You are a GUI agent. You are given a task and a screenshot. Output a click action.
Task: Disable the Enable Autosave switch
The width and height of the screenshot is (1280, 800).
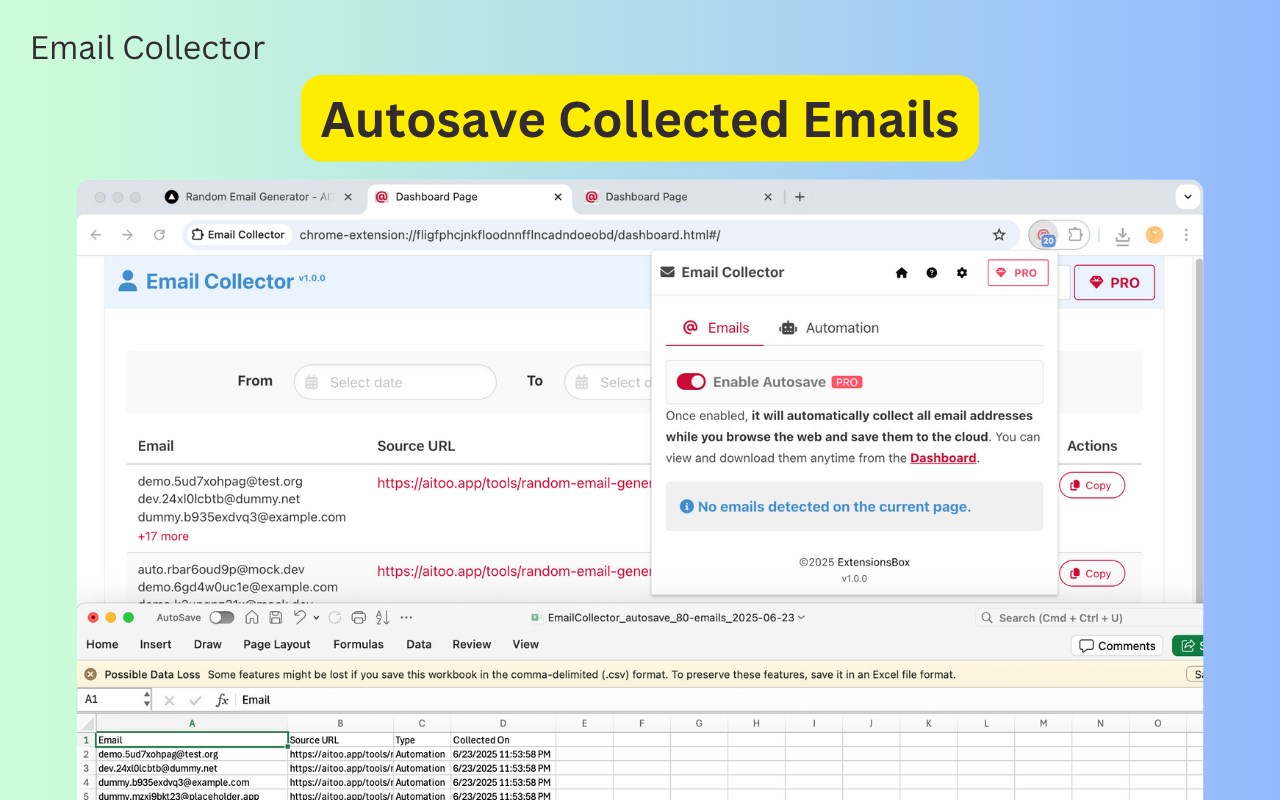pyautogui.click(x=691, y=382)
